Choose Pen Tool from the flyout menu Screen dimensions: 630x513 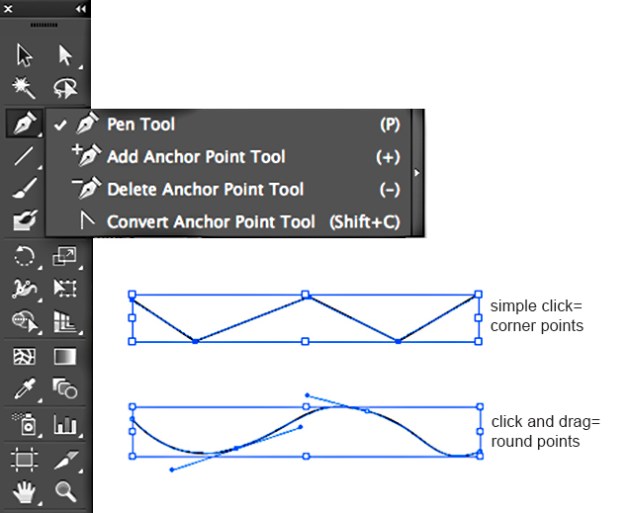coord(140,125)
